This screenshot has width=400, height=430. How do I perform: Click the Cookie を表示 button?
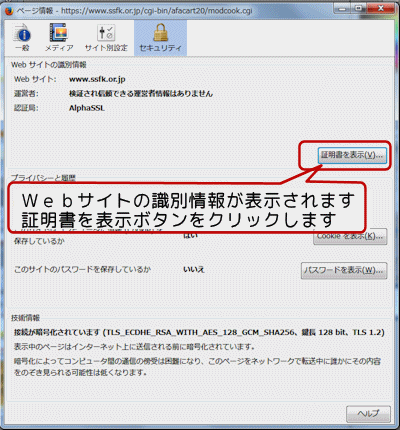click(x=350, y=236)
